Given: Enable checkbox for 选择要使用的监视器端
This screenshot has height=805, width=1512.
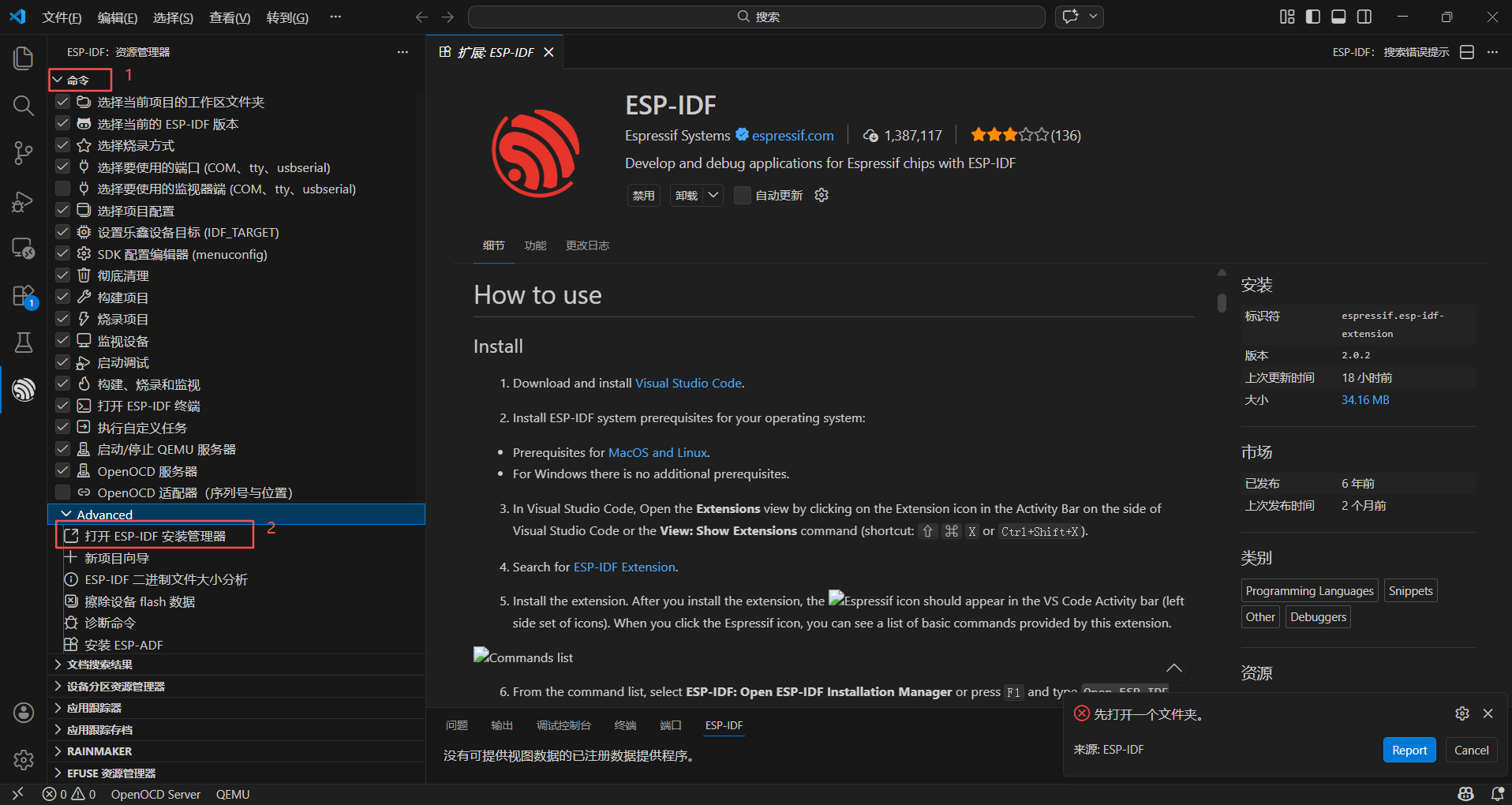Looking at the screenshot, I should (x=63, y=189).
